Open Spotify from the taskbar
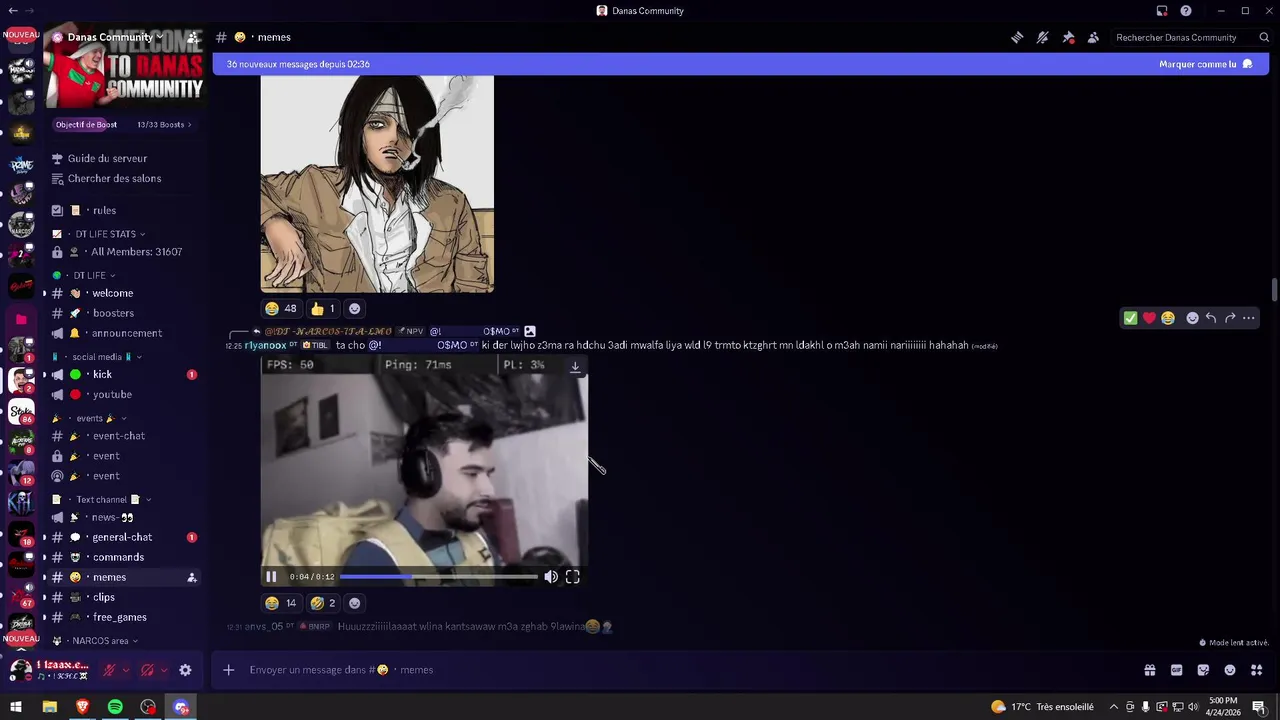The image size is (1280, 720). click(115, 707)
